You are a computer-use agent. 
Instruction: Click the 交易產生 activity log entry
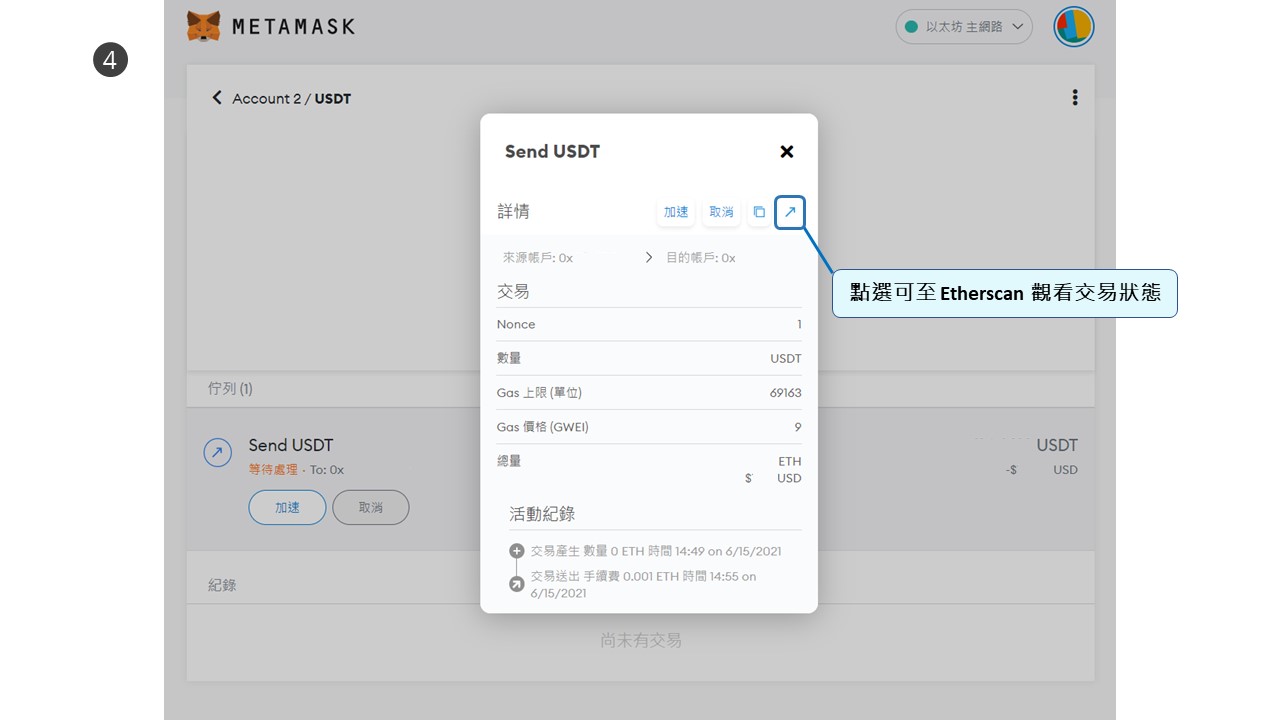click(656, 551)
